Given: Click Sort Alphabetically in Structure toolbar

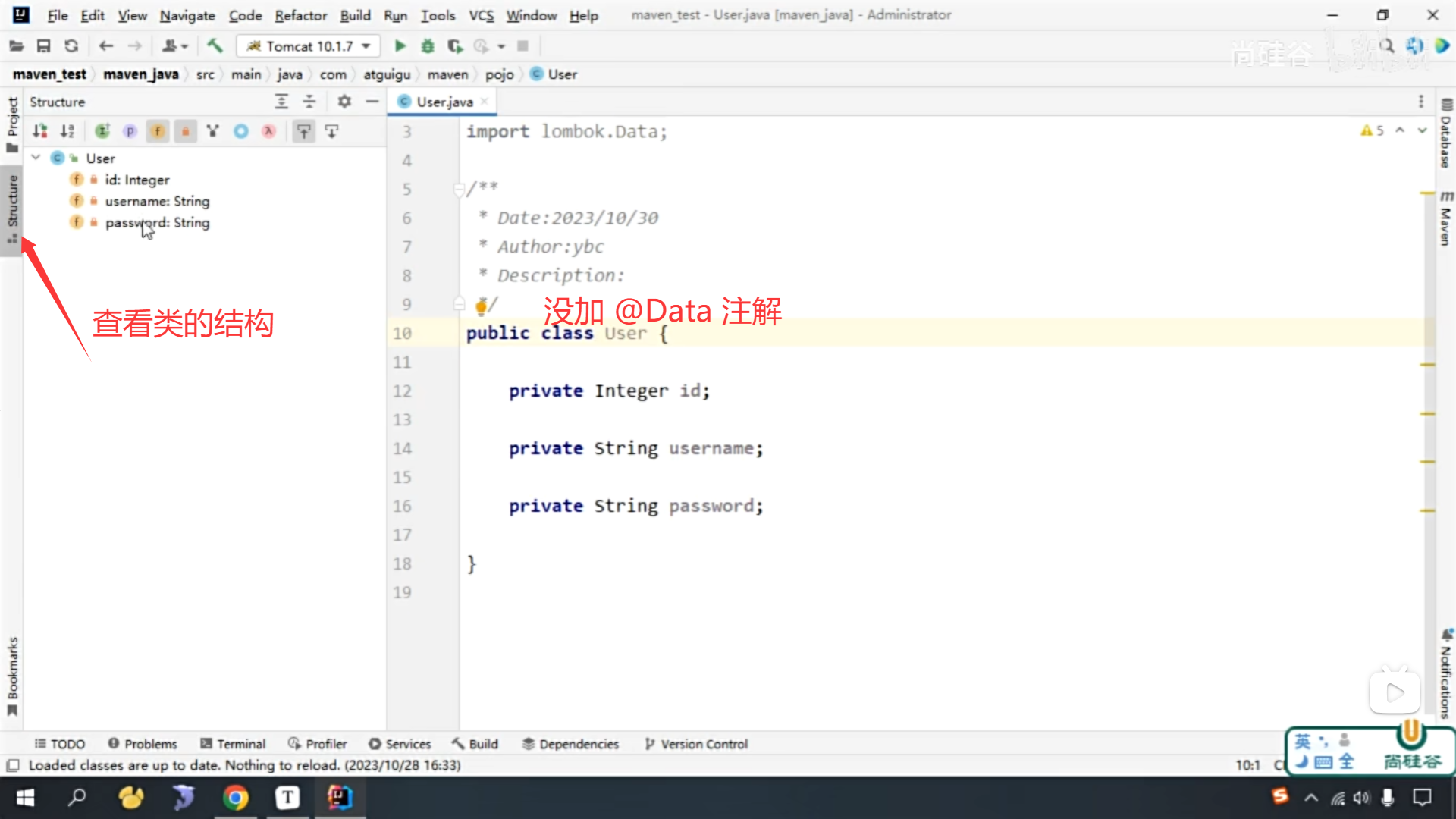Looking at the screenshot, I should pyautogui.click(x=67, y=131).
